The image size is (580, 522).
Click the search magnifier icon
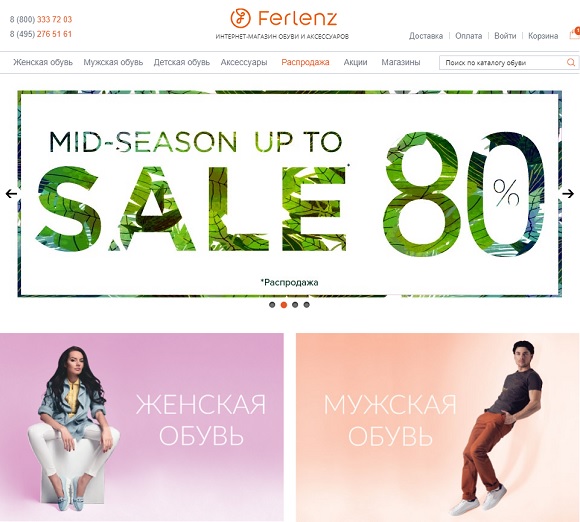click(571, 62)
